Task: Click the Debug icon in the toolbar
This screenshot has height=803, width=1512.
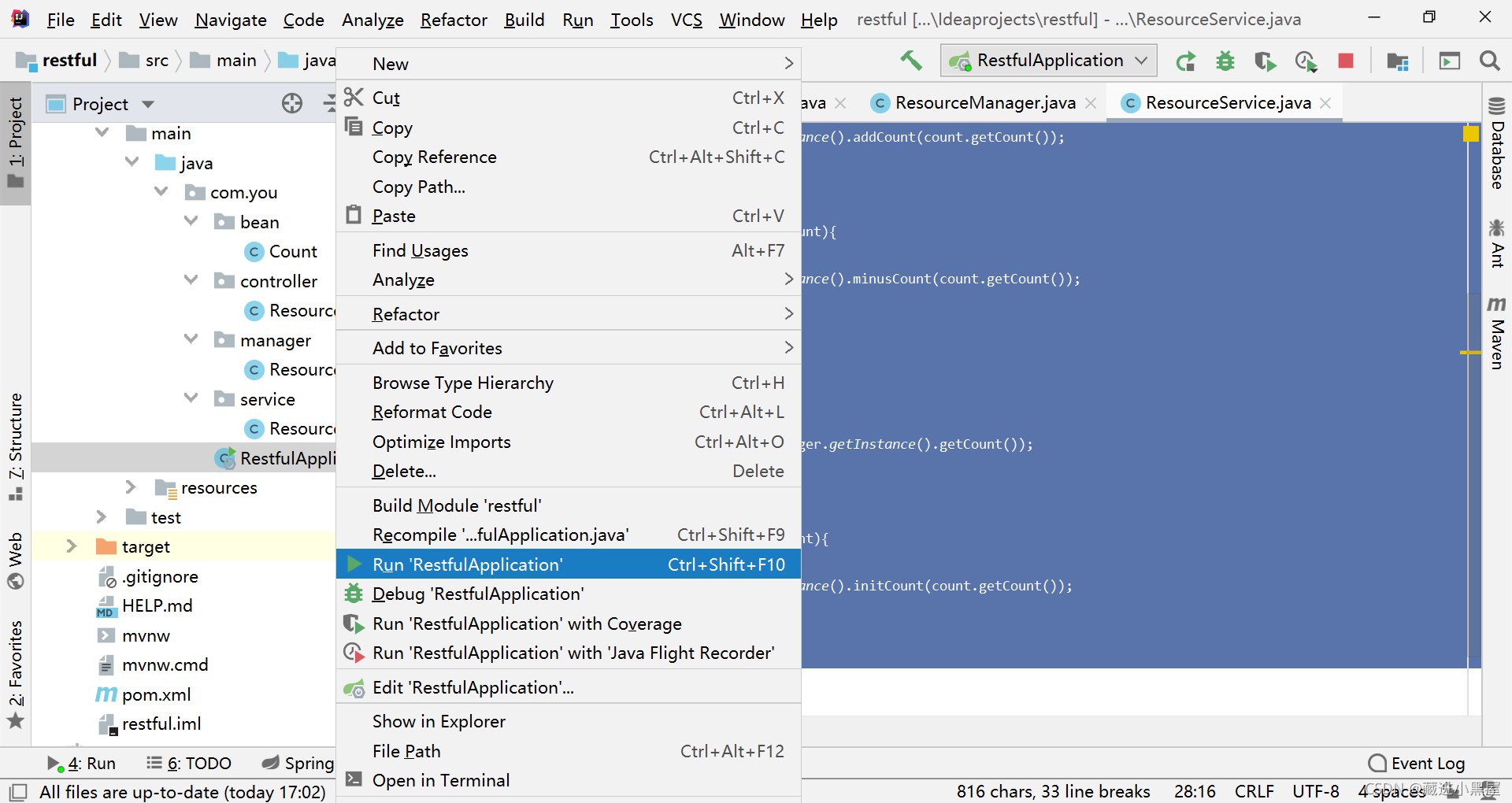Action: click(1225, 61)
